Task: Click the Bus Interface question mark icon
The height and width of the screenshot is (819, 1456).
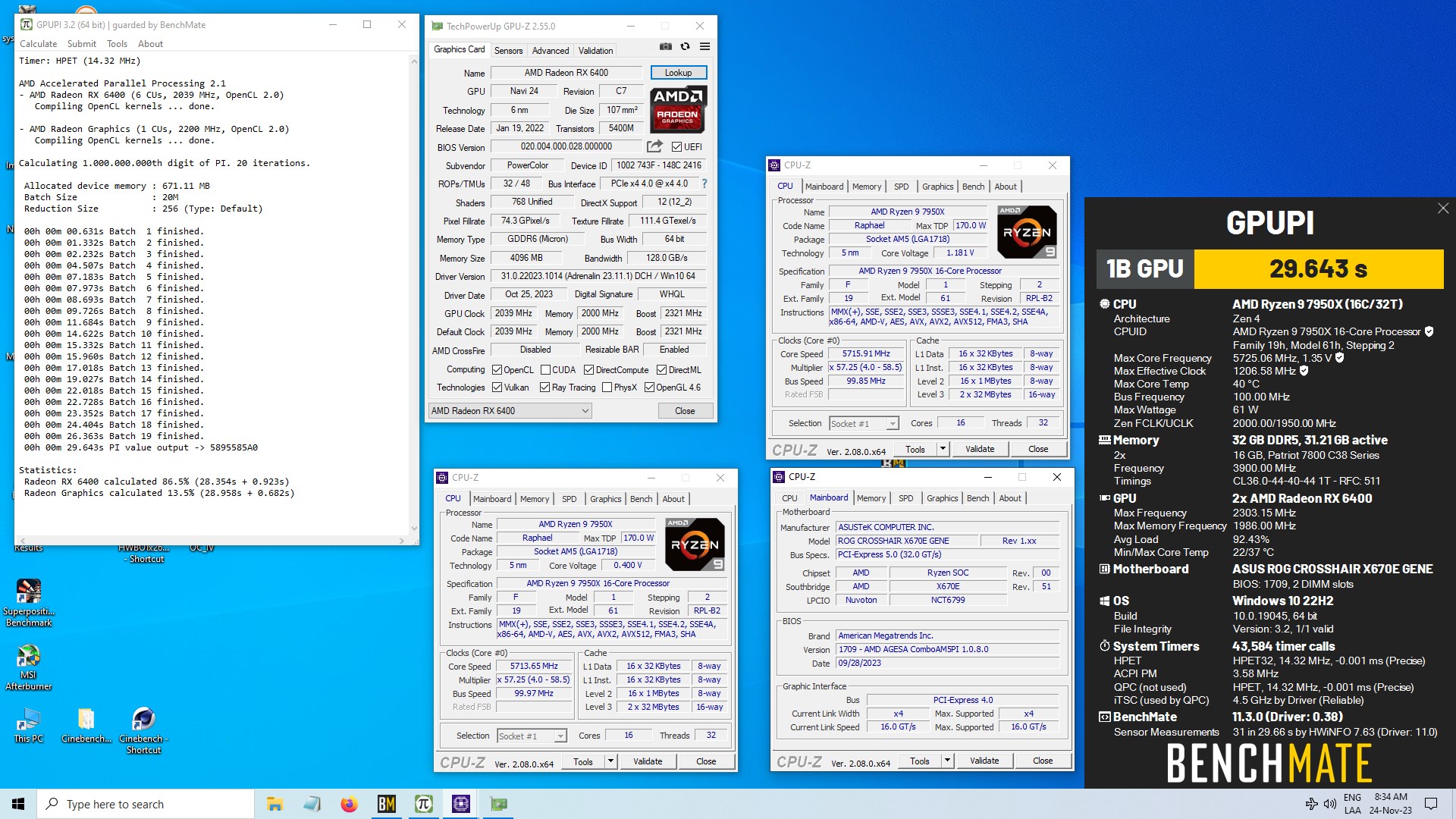Action: [x=704, y=184]
